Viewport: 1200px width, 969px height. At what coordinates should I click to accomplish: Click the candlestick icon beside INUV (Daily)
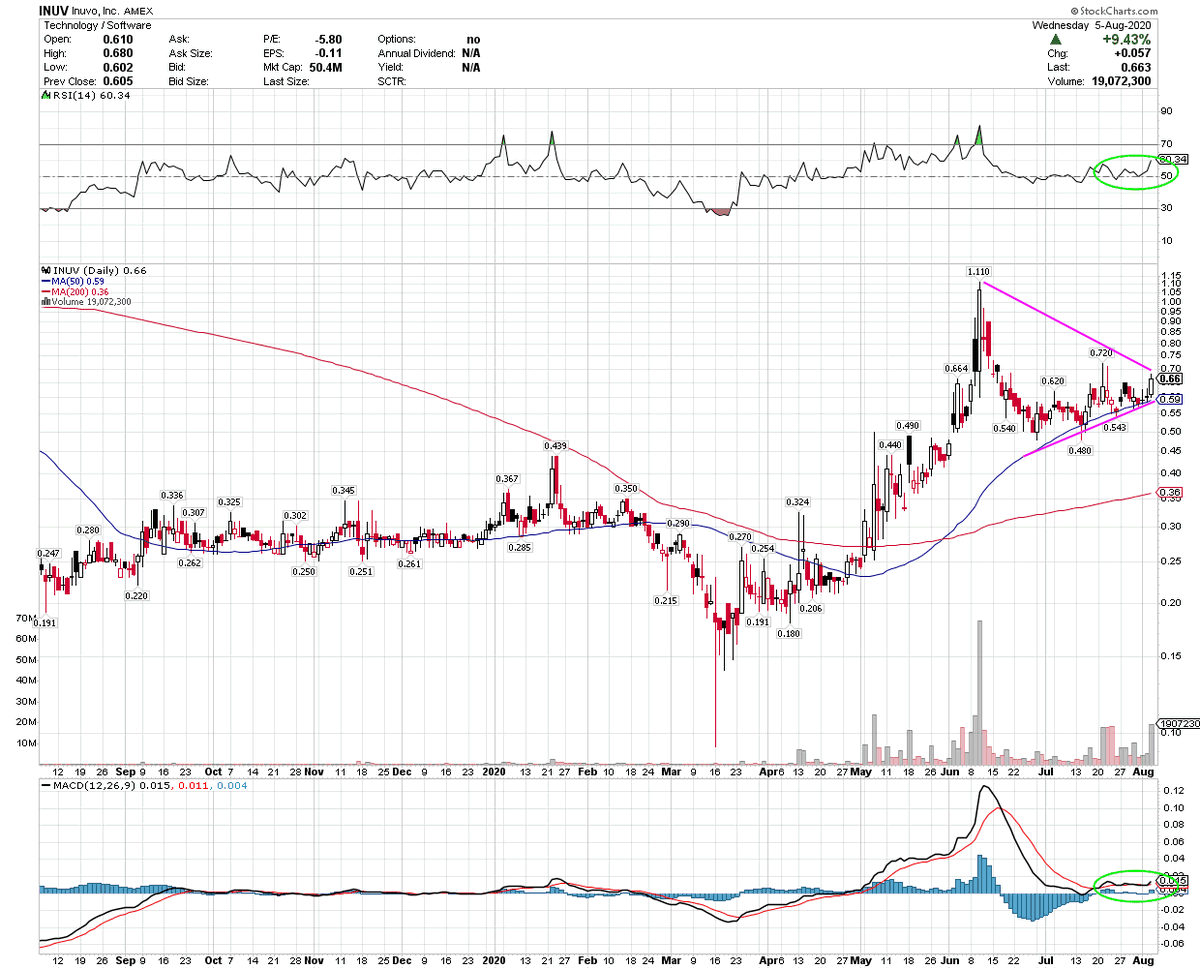pos(45,270)
